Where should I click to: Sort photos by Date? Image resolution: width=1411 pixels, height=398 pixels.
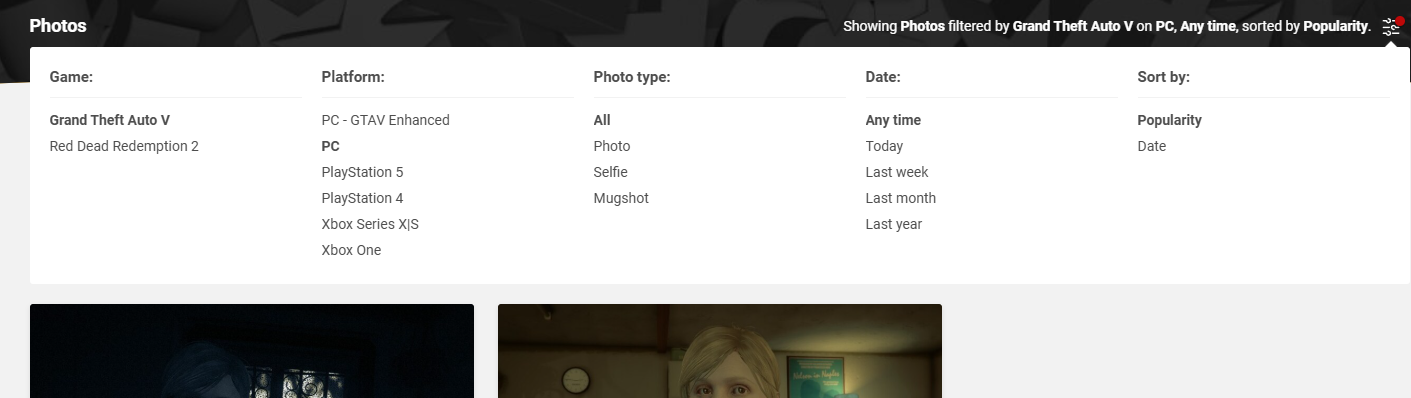point(1152,146)
